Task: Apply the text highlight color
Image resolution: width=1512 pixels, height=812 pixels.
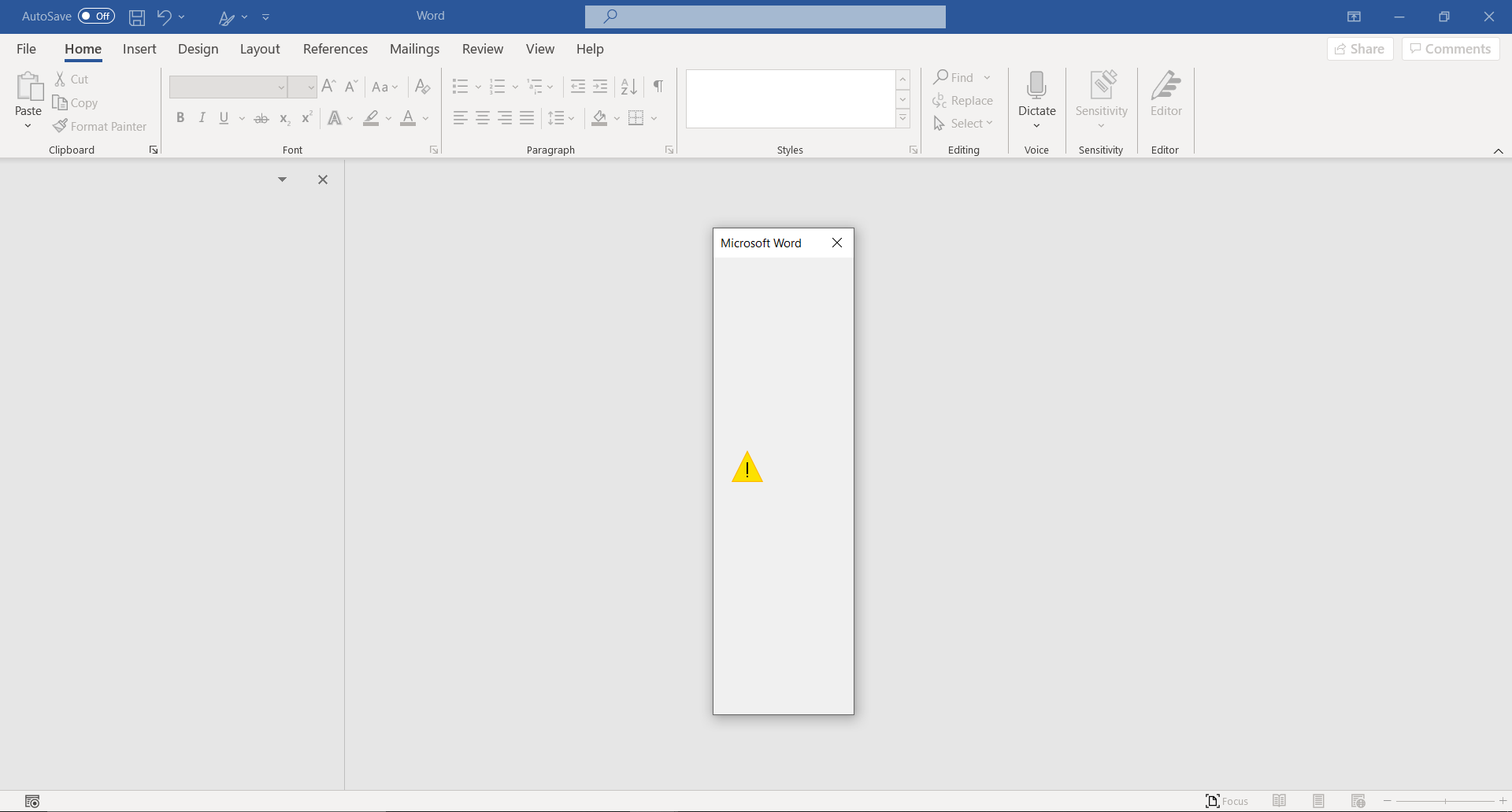Action: [x=371, y=118]
